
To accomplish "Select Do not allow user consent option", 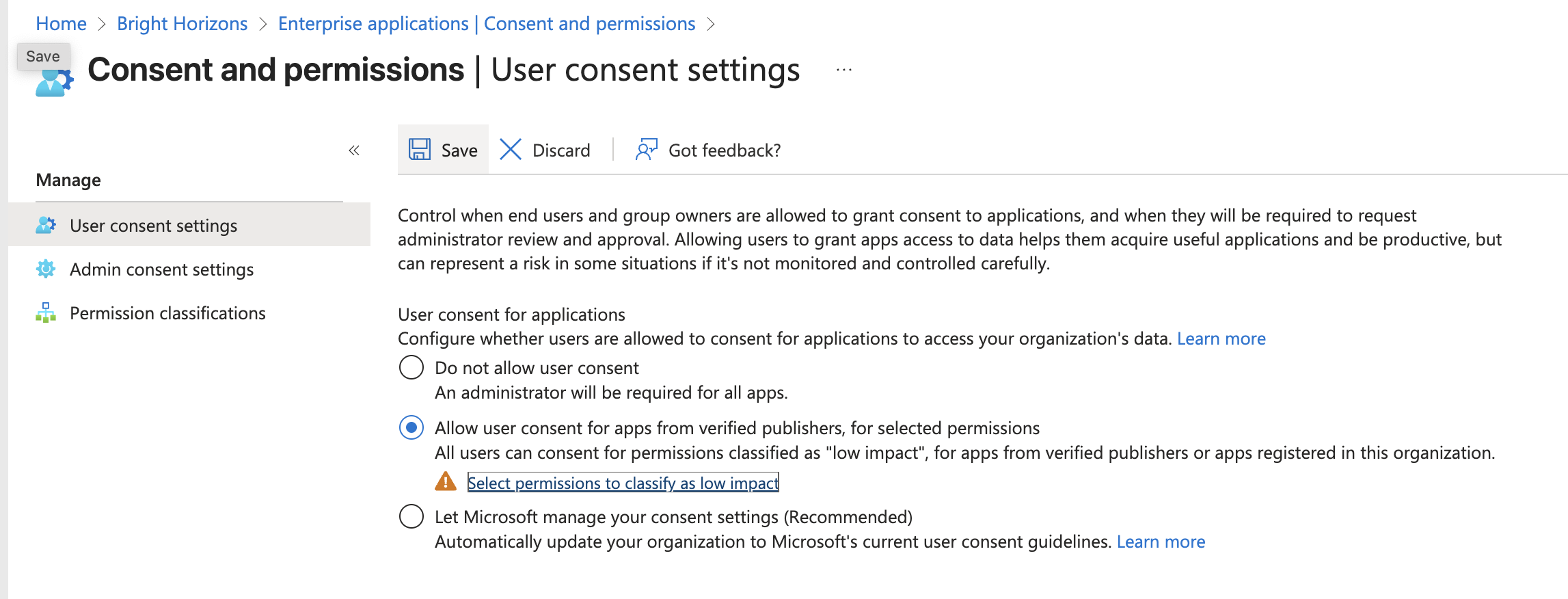I will click(x=411, y=367).
